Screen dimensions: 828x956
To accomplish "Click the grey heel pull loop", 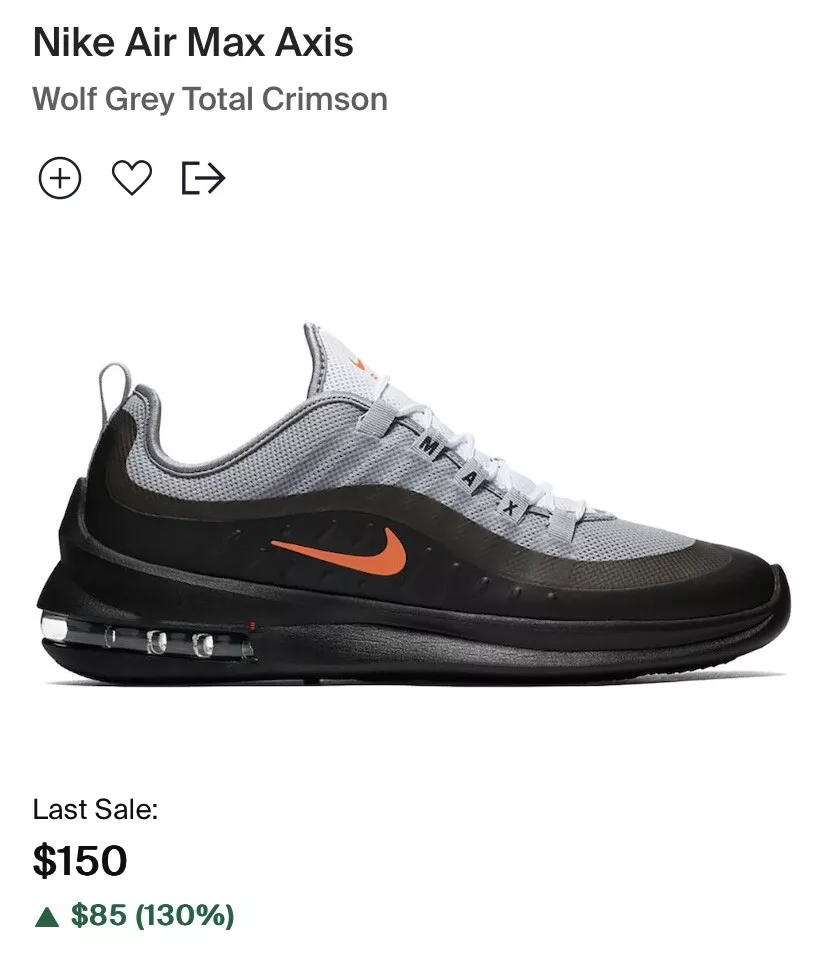I will point(115,390).
